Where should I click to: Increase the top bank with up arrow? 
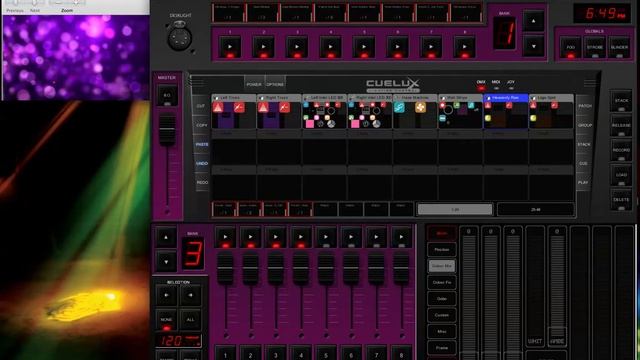(533, 21)
